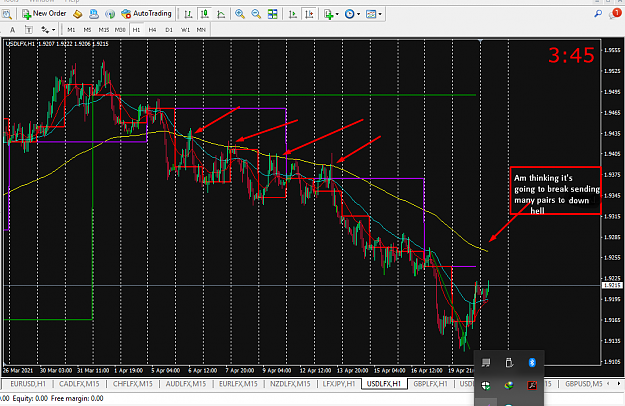Switch chart to candlesticks mode
This screenshot has height=406, width=625.
(x=204, y=14)
